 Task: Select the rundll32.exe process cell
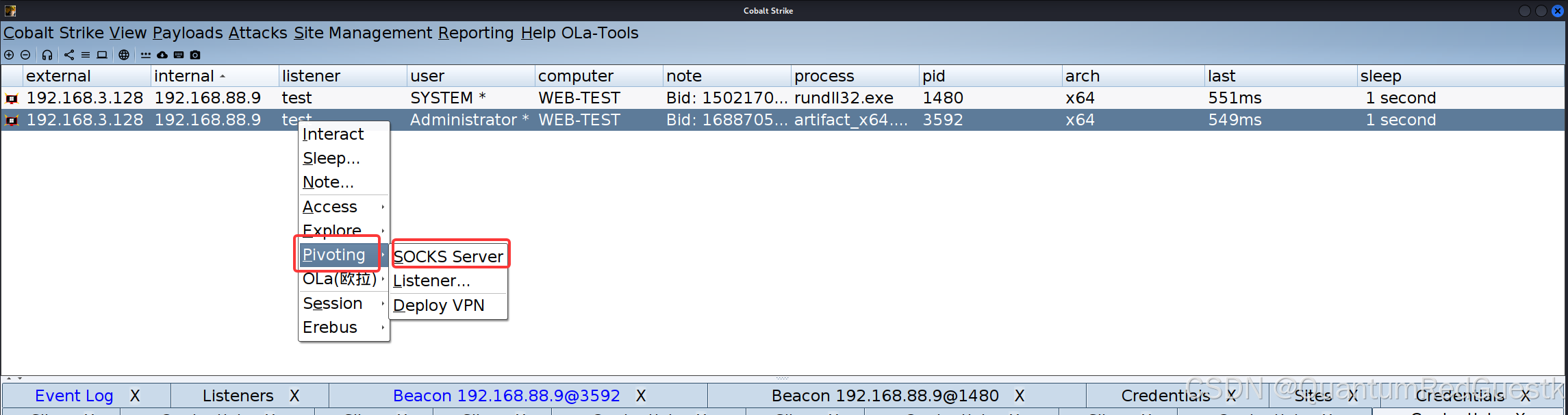[x=855, y=98]
